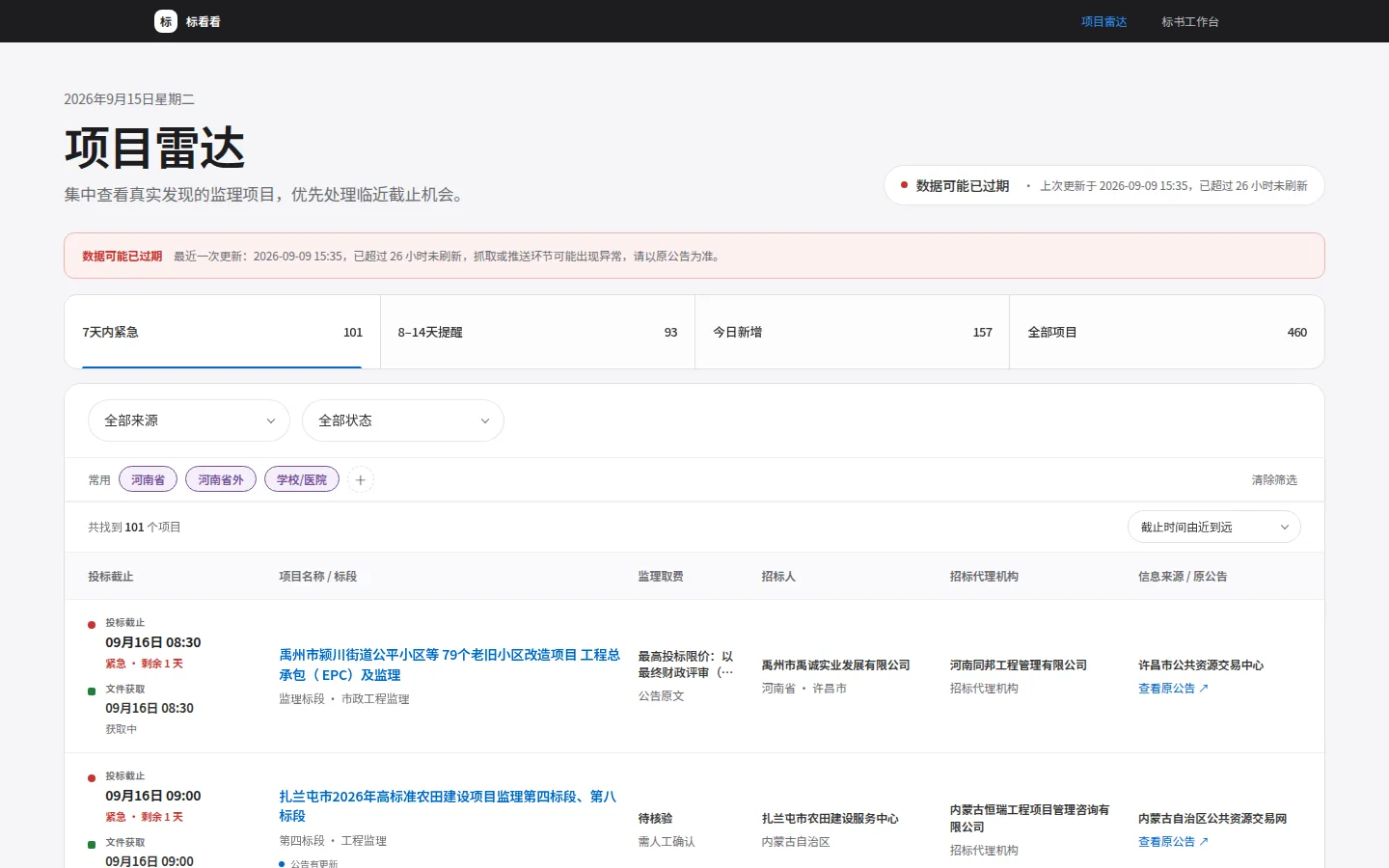Click the 共找到 101 个项目 result count
This screenshot has width=1389, height=868.
pos(134,527)
